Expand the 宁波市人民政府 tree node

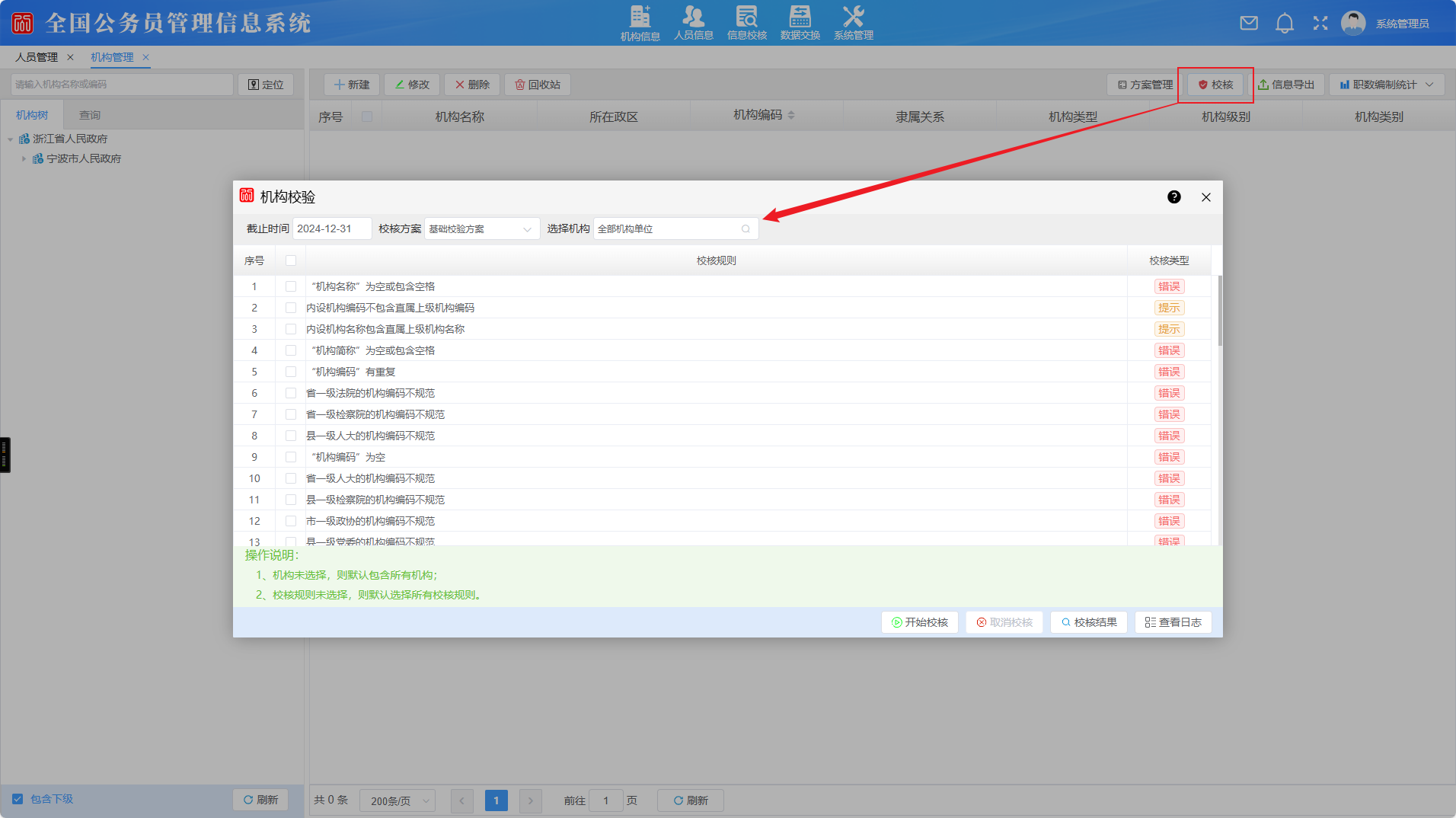tap(24, 159)
